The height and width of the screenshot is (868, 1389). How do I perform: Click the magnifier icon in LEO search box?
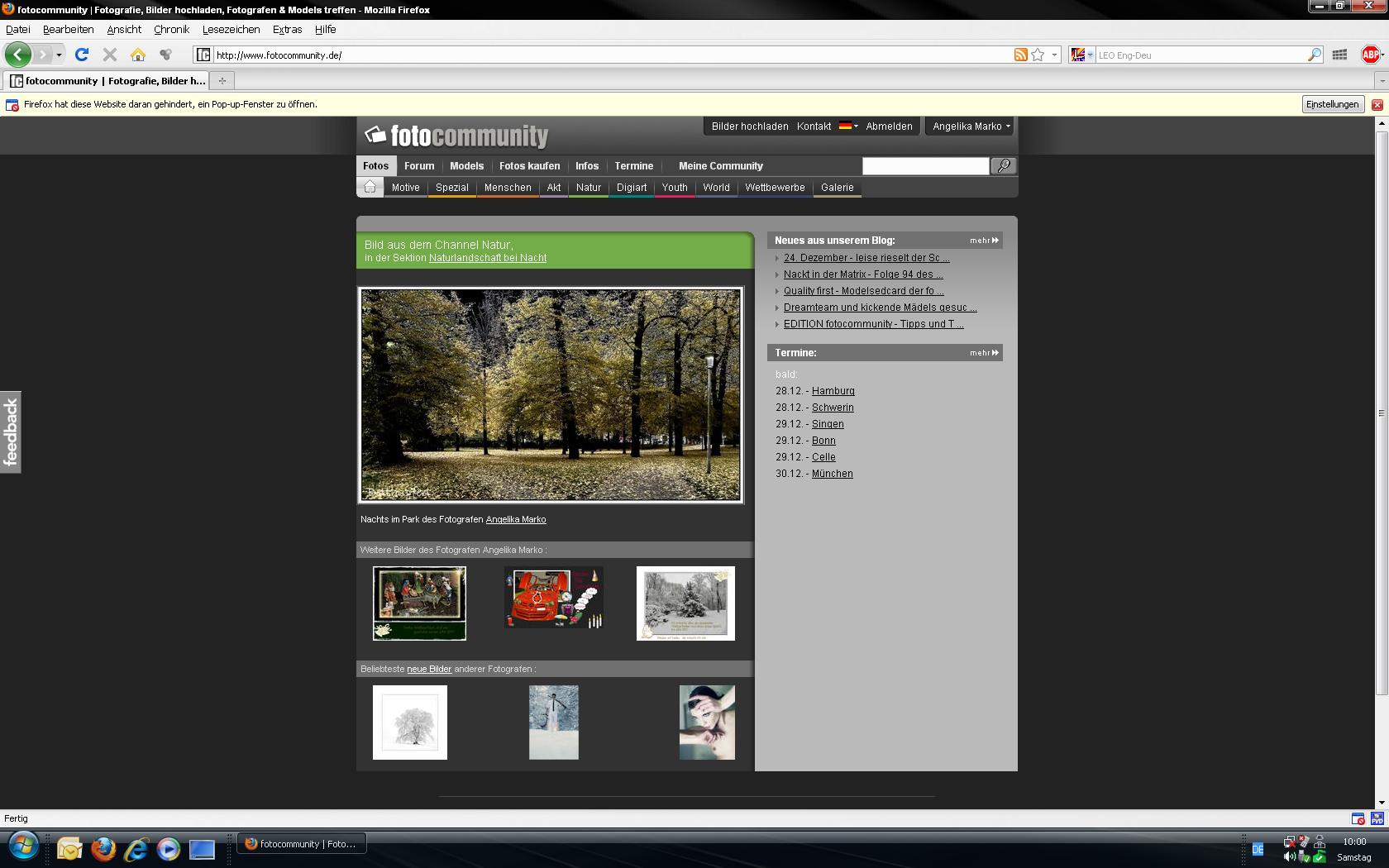coord(1314,55)
